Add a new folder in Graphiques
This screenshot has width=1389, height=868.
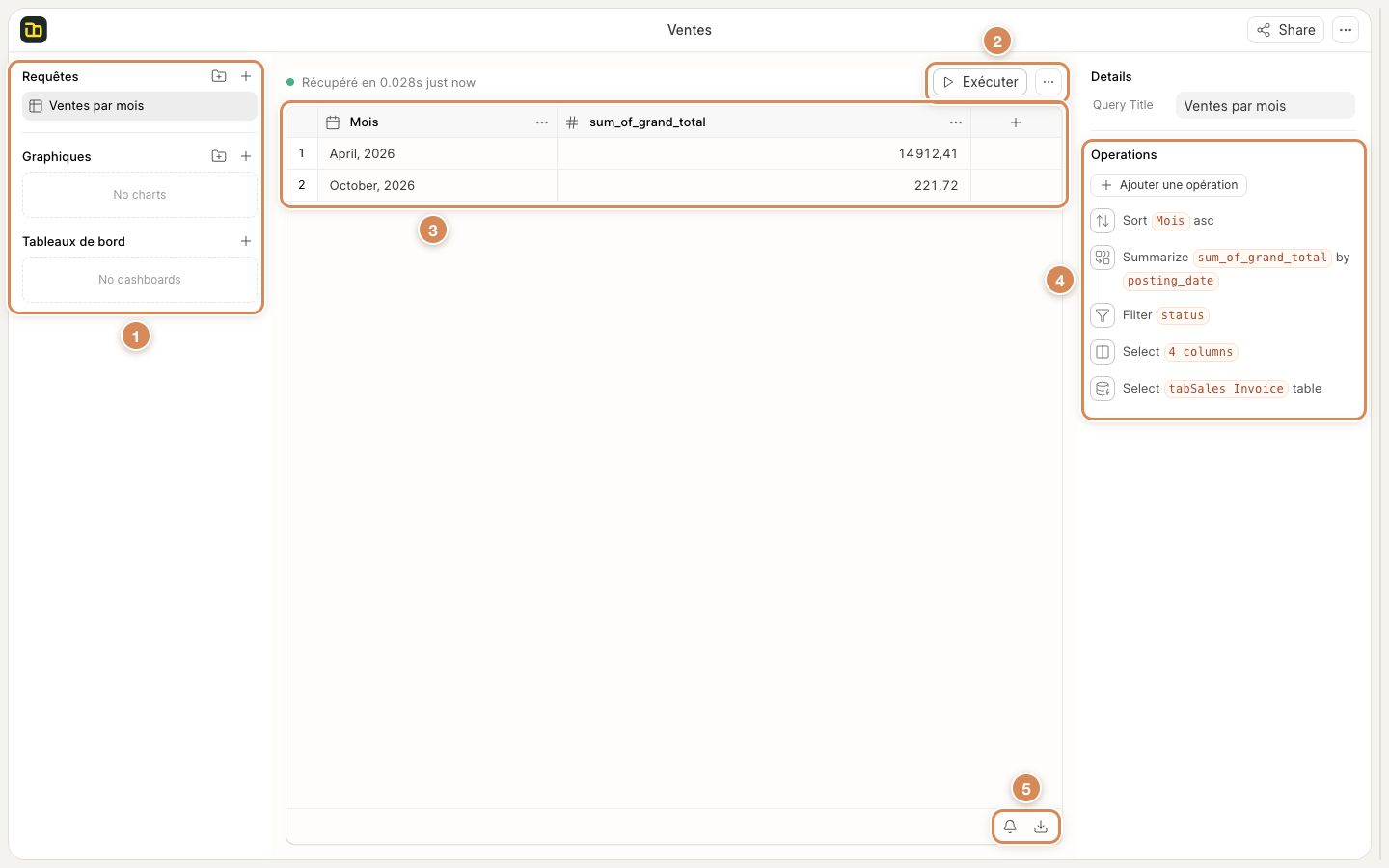[x=219, y=156]
